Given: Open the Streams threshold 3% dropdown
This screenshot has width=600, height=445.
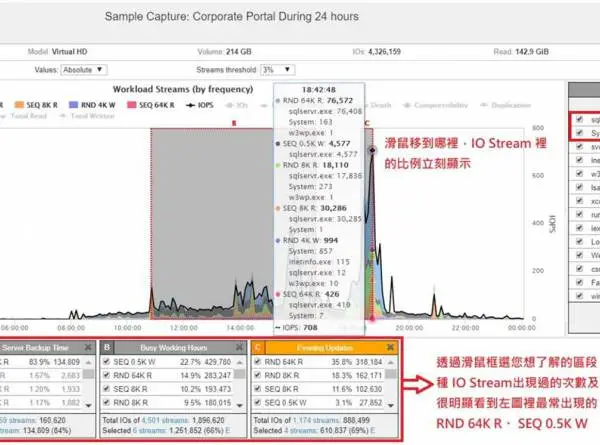Looking at the screenshot, I should pos(277,70).
